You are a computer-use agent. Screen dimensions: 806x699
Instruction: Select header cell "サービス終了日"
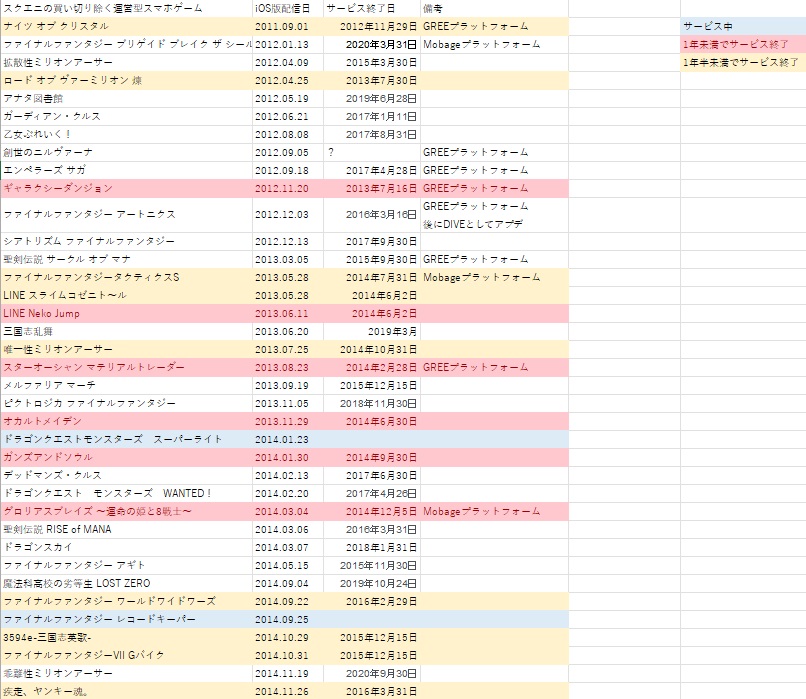372,8
